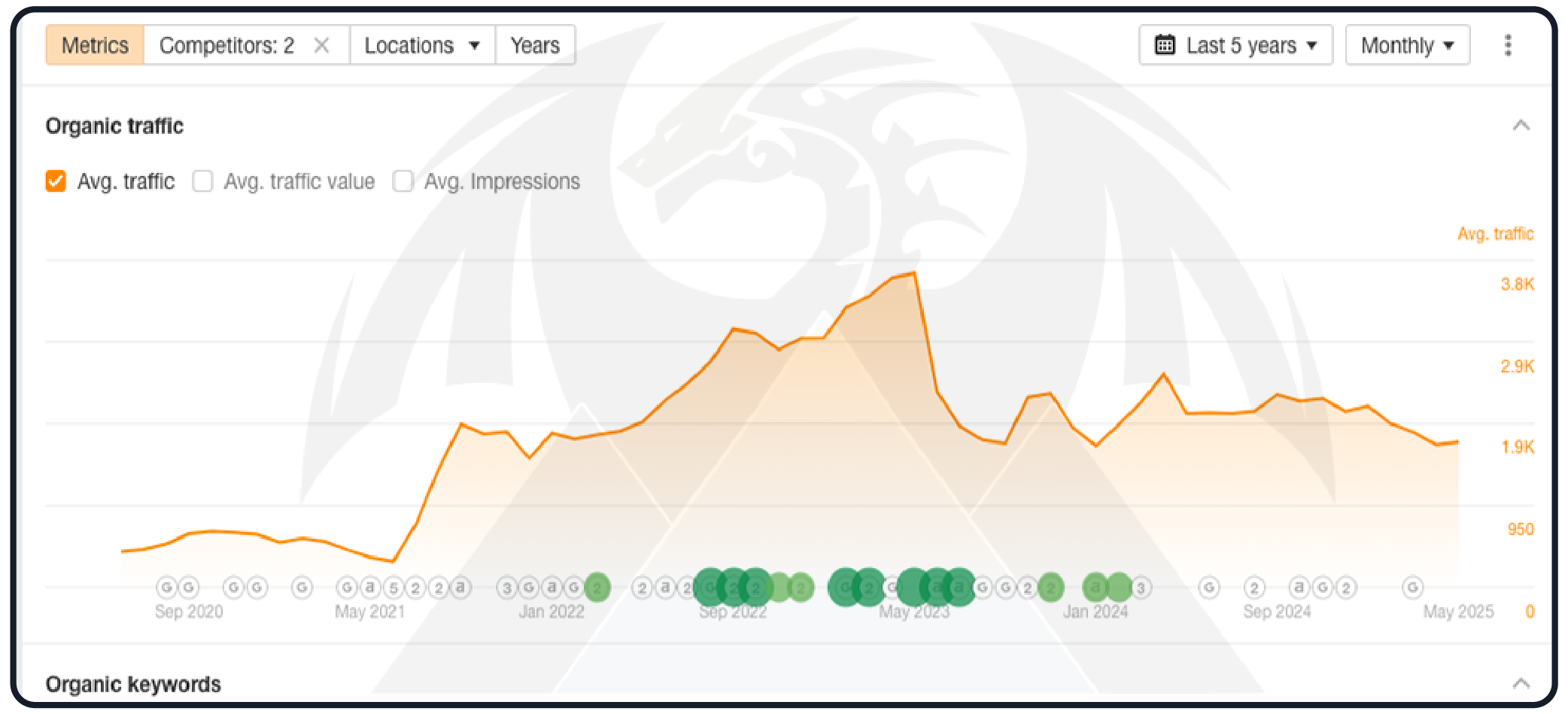
Task: Click the timeline marker labeled 5
Action: pyautogui.click(x=393, y=588)
